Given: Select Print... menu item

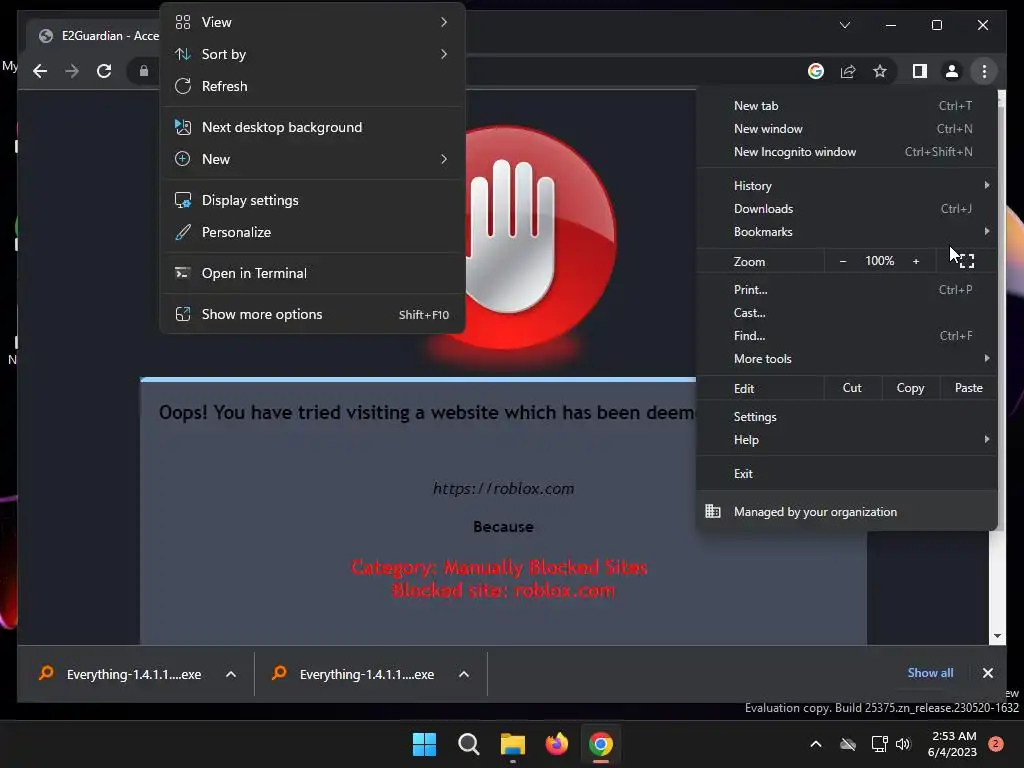Looking at the screenshot, I should (846, 289).
